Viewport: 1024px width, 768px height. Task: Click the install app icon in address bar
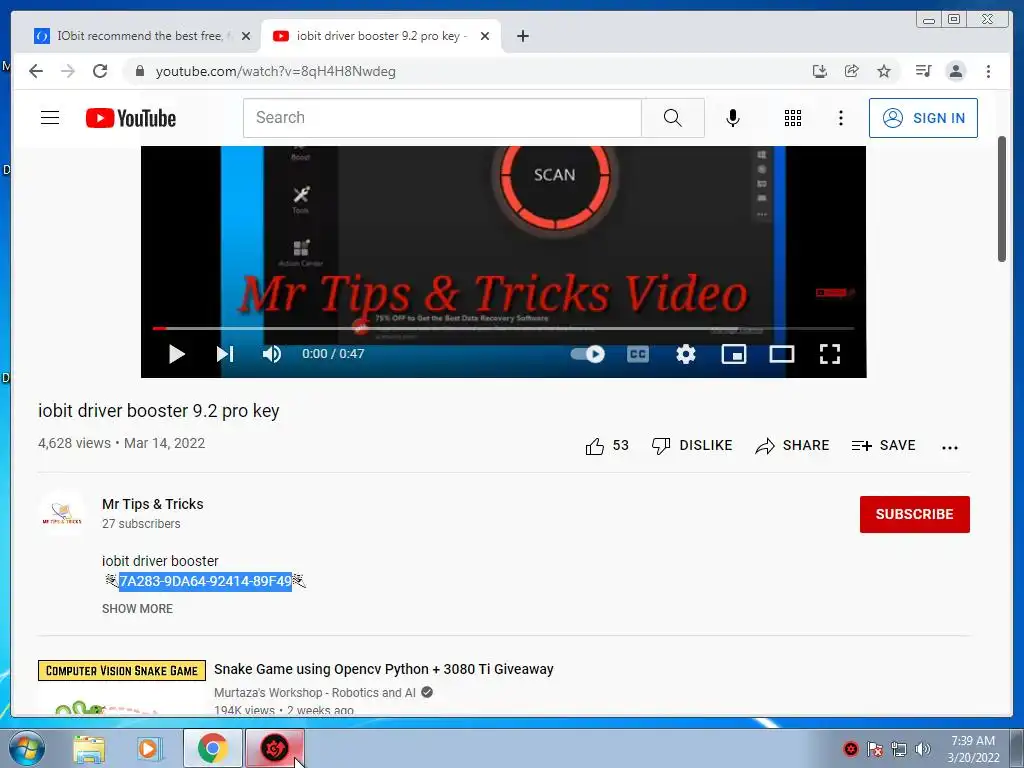[820, 71]
